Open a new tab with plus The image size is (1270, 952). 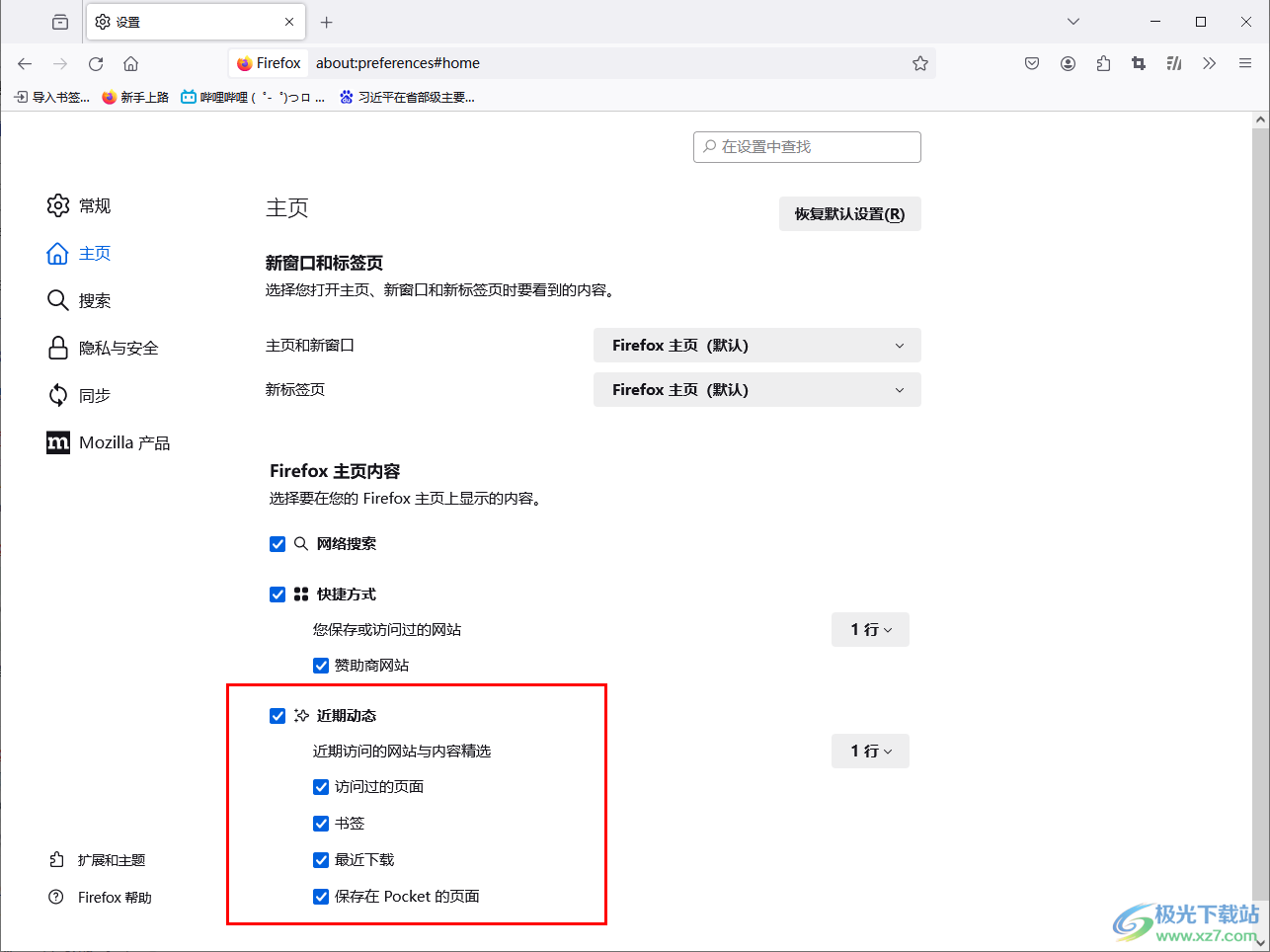point(327,22)
